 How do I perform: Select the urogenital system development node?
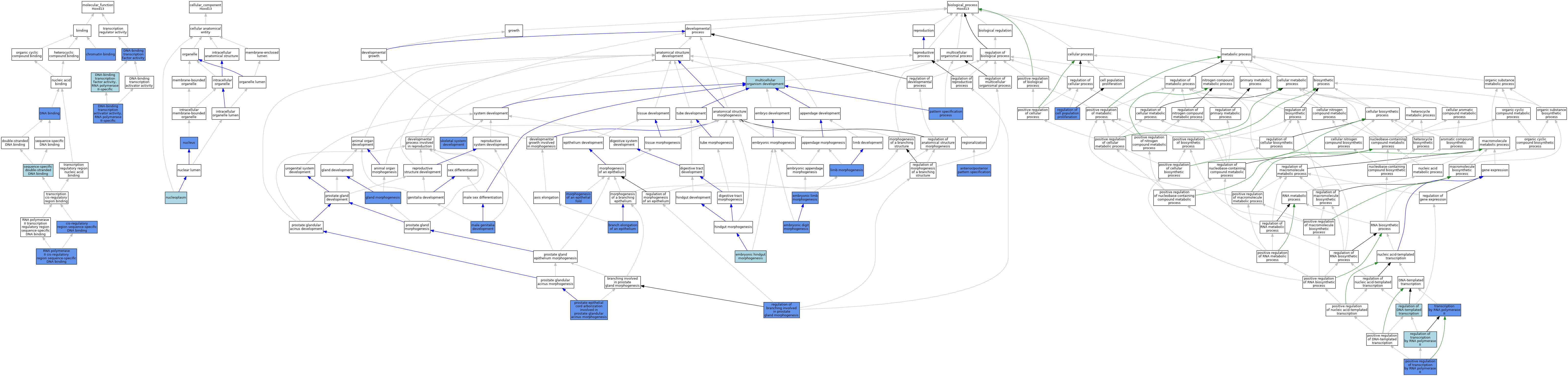(x=299, y=170)
